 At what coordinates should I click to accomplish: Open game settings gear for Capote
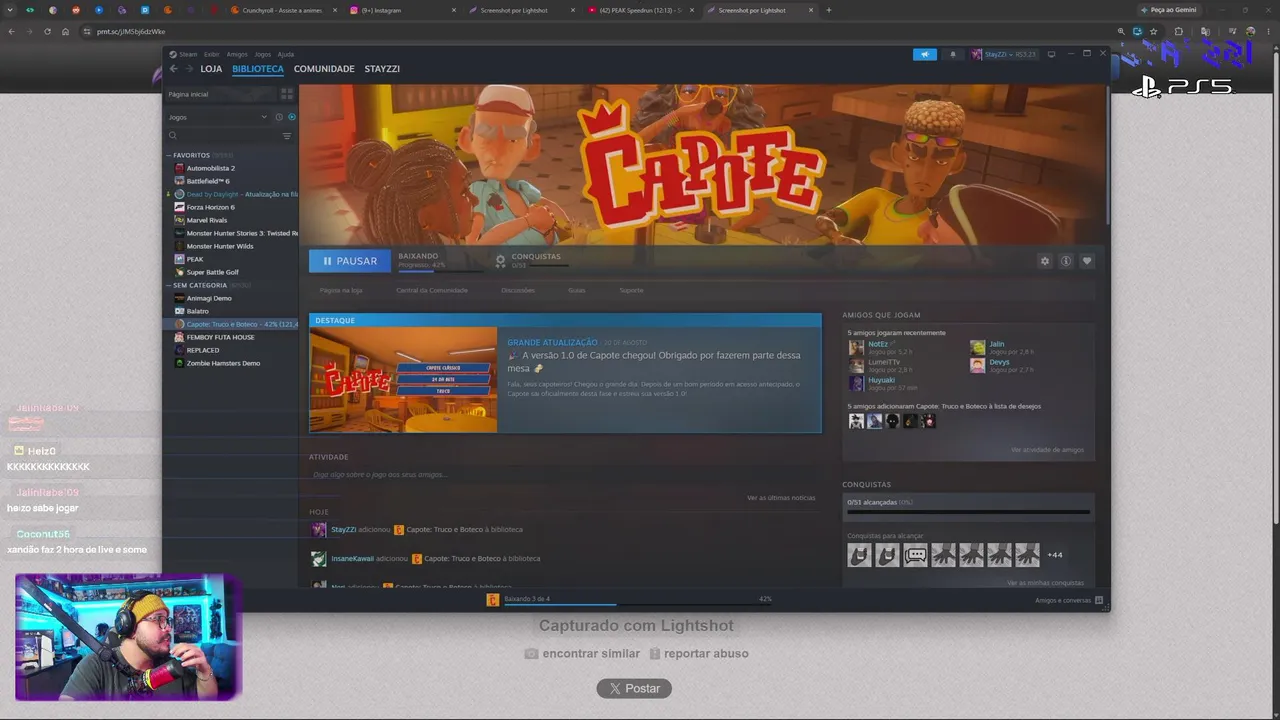tap(1045, 261)
